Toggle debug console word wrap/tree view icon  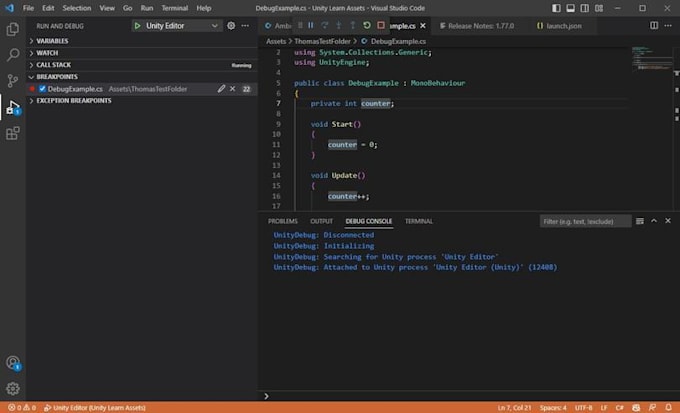coord(640,221)
